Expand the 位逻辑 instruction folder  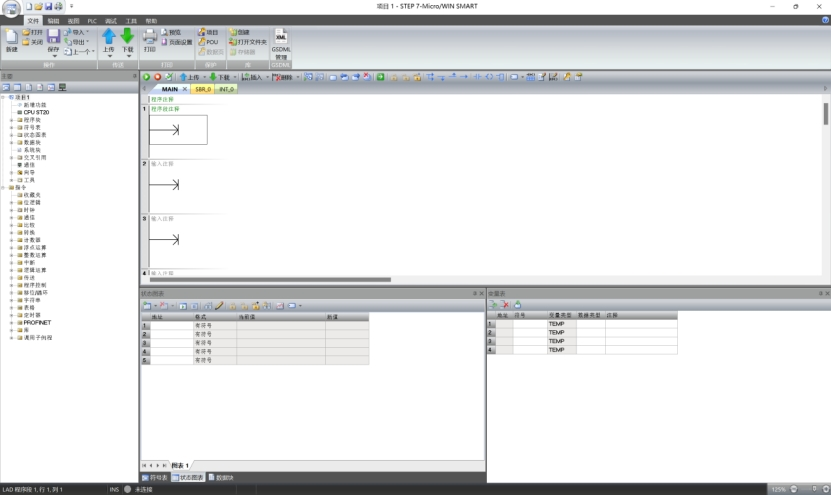[11, 203]
